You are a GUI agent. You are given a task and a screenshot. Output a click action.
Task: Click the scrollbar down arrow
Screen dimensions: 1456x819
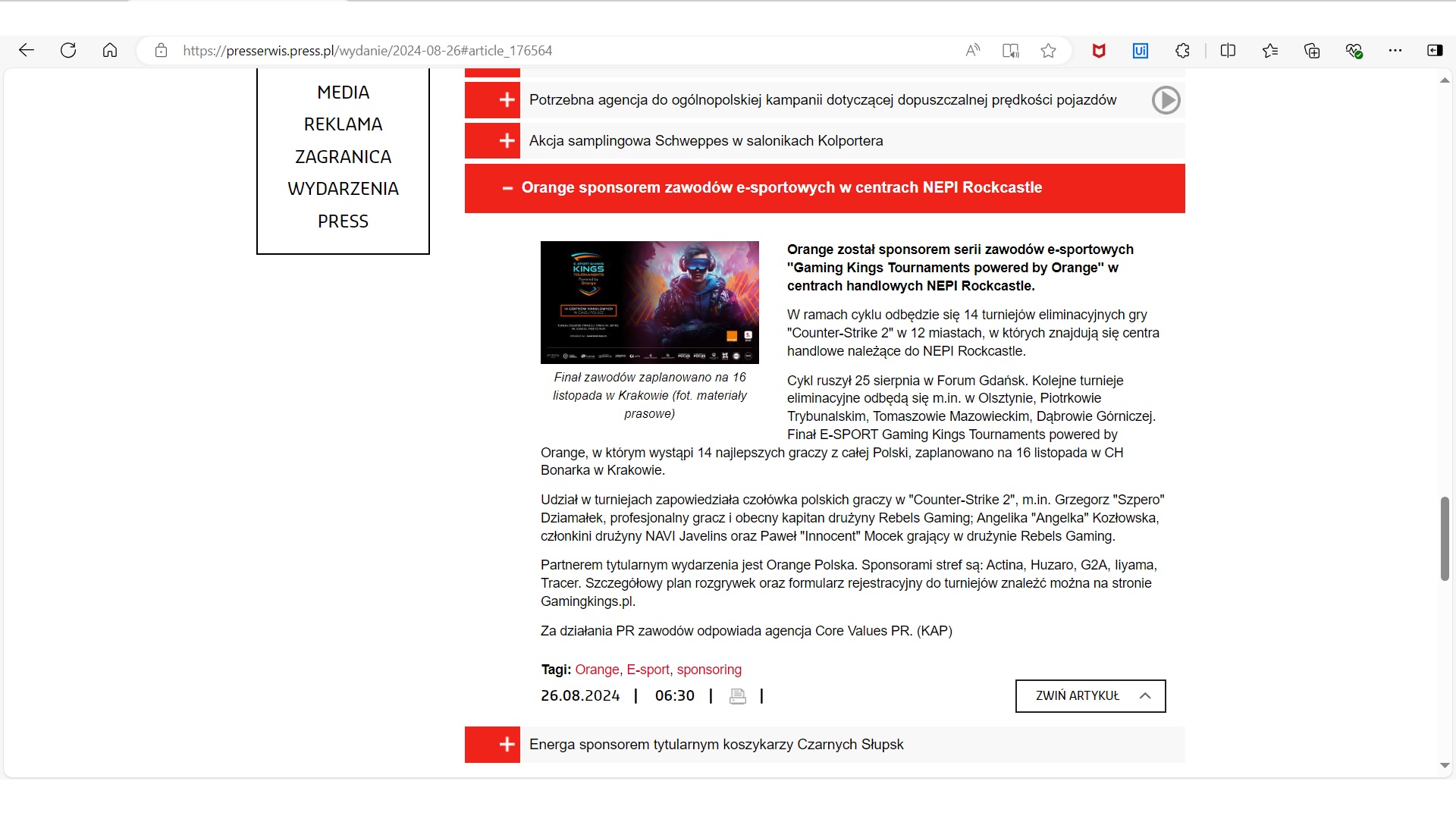(1445, 765)
